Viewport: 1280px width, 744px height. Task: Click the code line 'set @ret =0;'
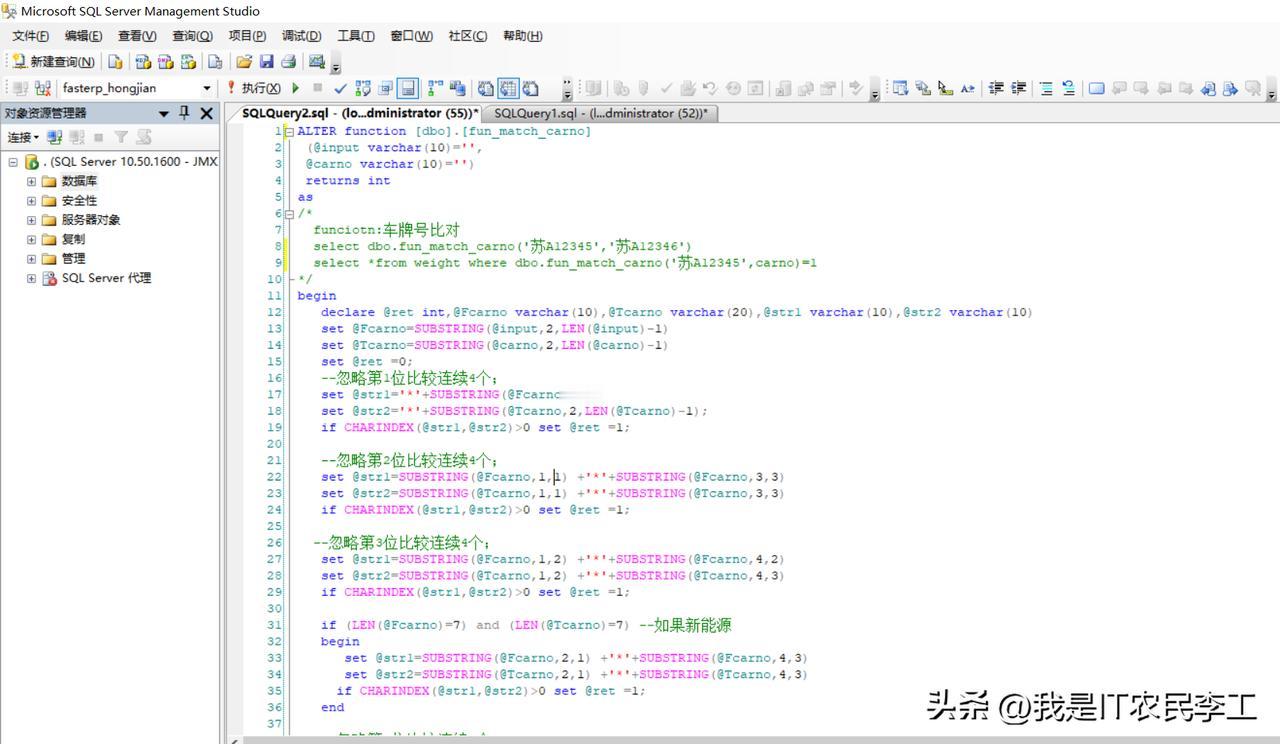point(366,361)
